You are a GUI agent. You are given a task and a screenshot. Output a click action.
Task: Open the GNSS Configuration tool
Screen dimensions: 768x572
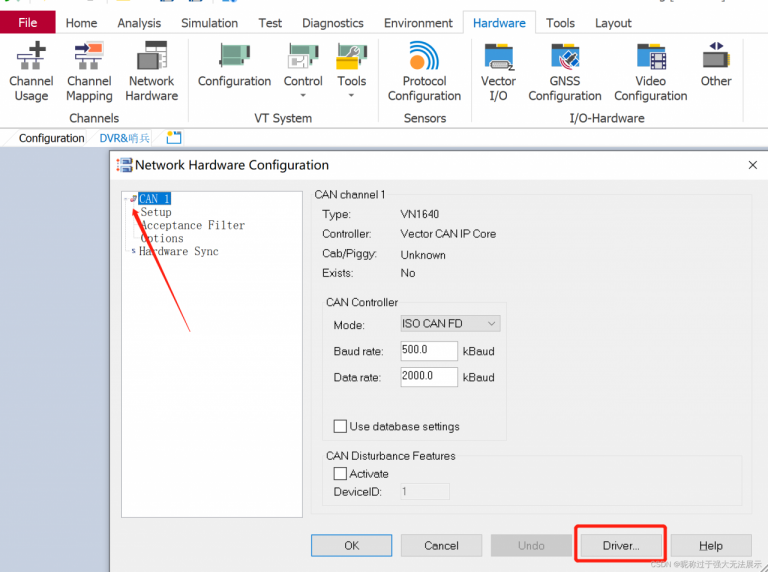[x=565, y=72]
